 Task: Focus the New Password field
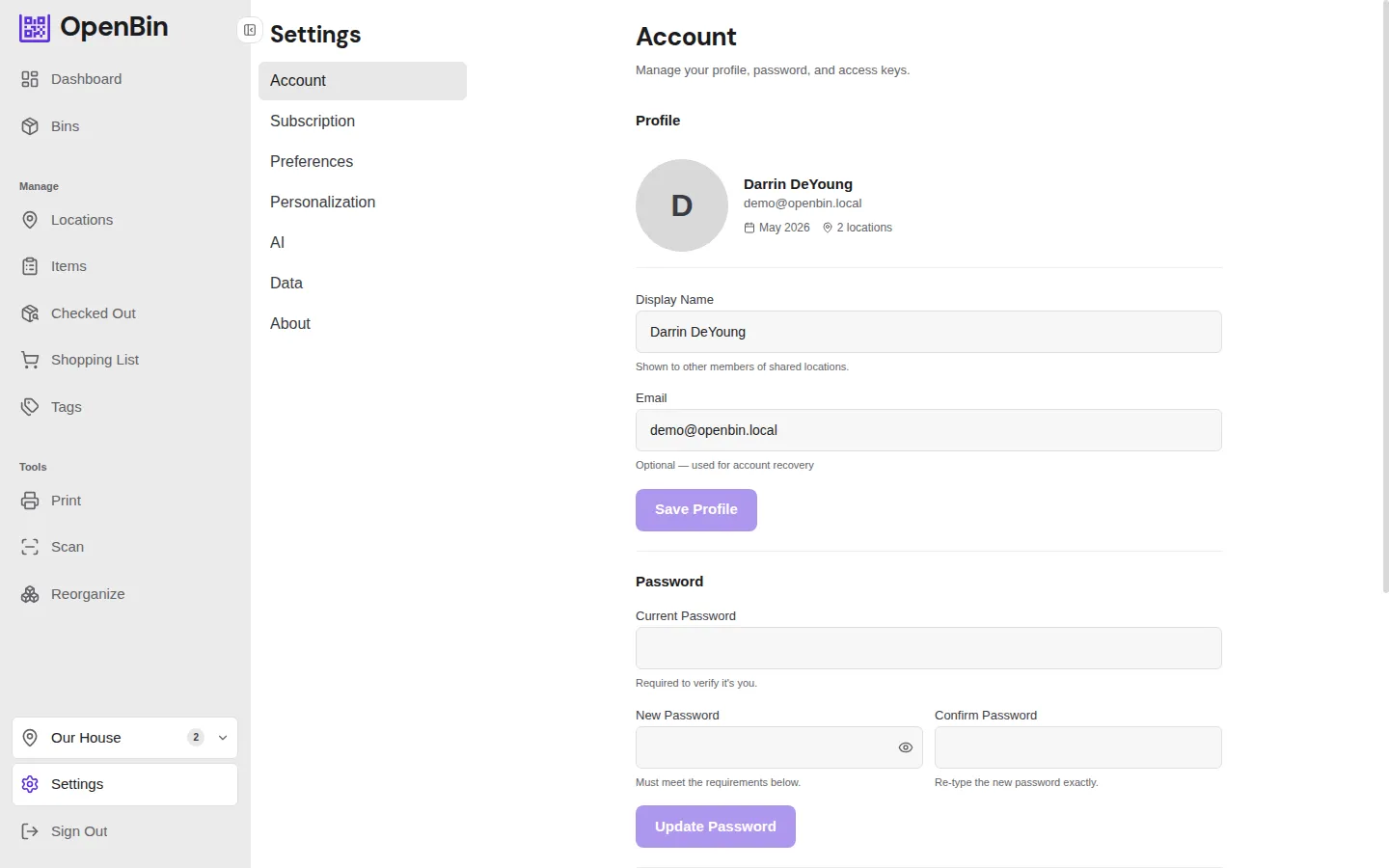pyautogui.click(x=779, y=747)
